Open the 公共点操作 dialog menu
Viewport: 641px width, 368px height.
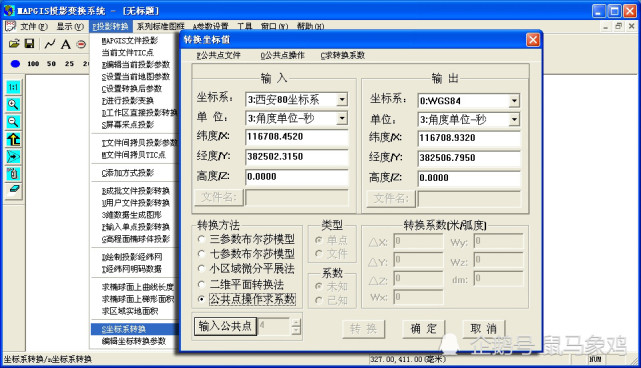282,55
